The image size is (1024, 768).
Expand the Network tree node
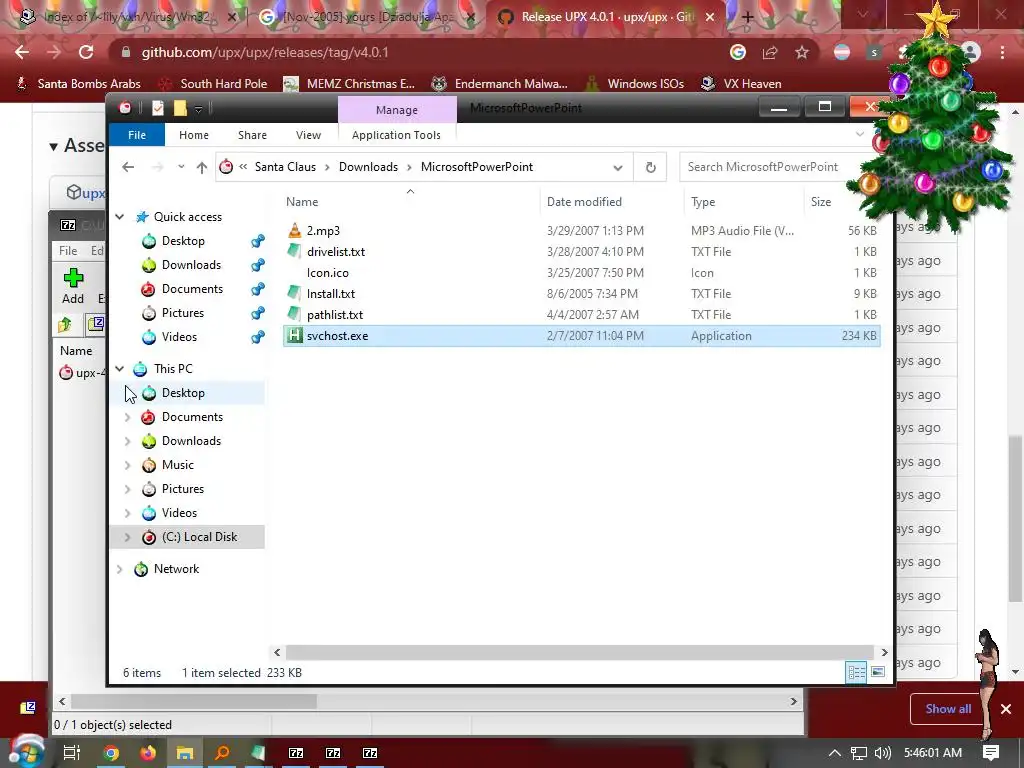(x=120, y=569)
